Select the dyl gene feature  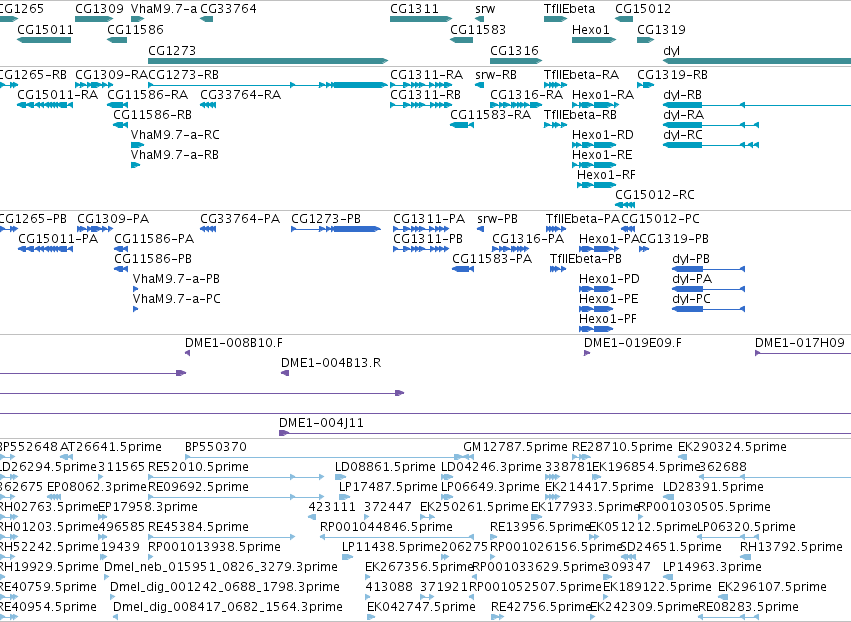pos(757,61)
